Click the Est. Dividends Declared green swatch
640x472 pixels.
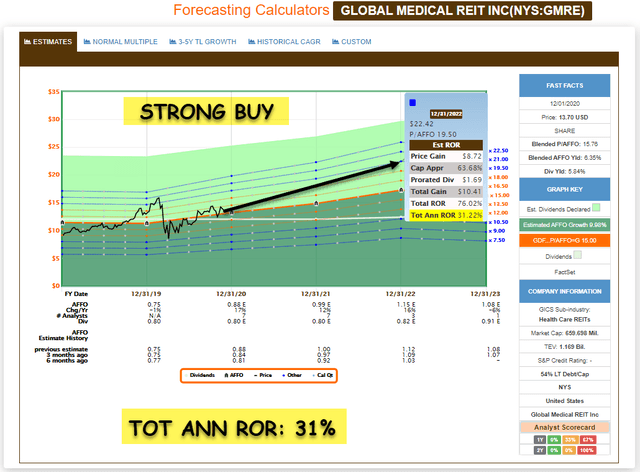[596, 207]
